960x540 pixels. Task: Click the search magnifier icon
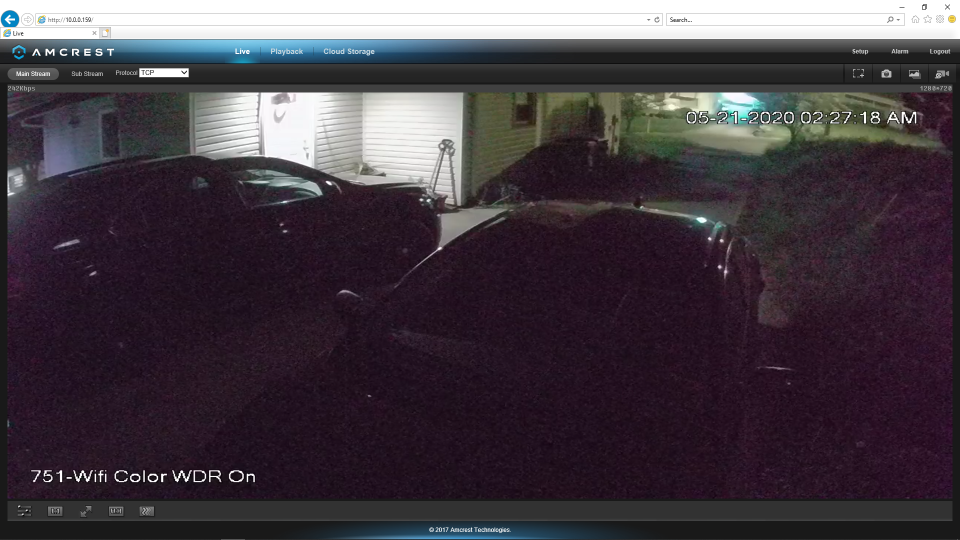890,20
